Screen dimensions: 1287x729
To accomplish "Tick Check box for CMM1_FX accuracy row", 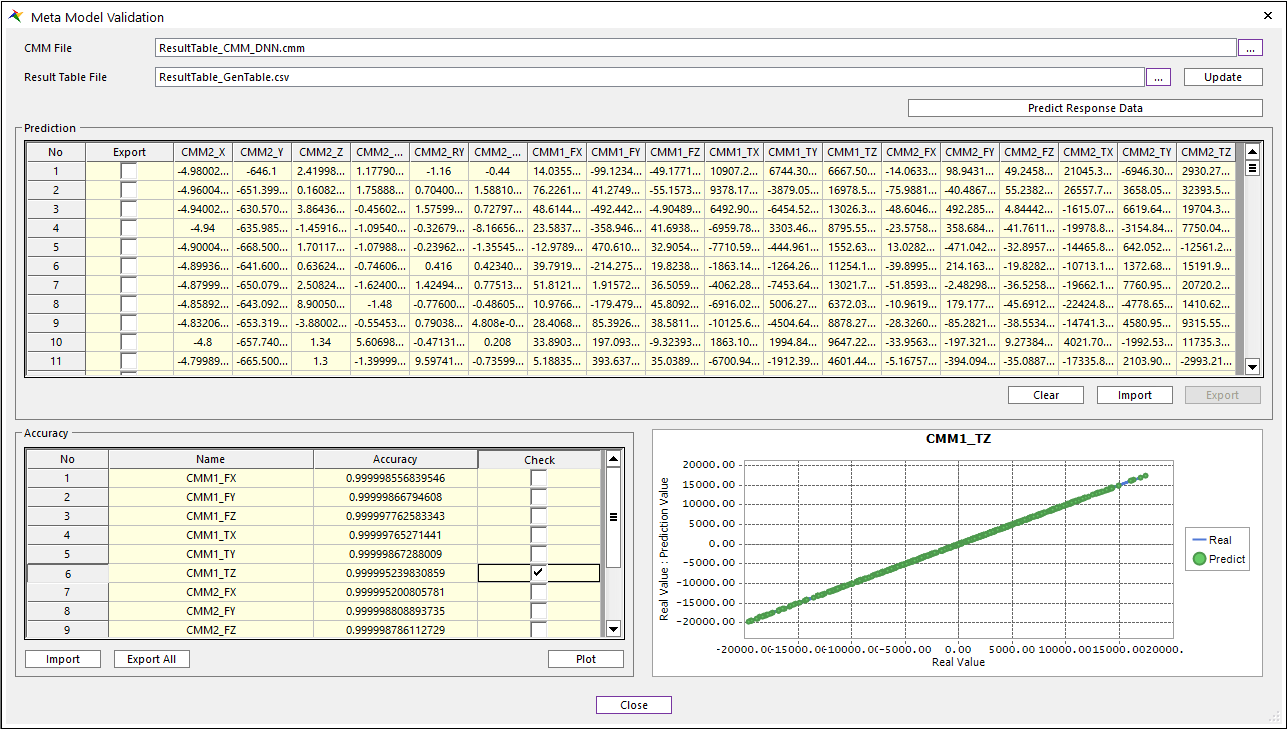I will pyautogui.click(x=539, y=478).
